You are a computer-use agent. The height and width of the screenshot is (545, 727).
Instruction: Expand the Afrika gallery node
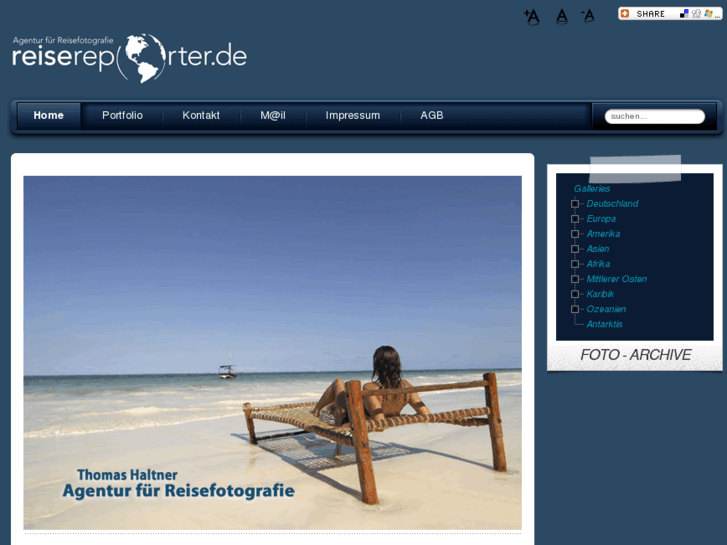pos(575,264)
